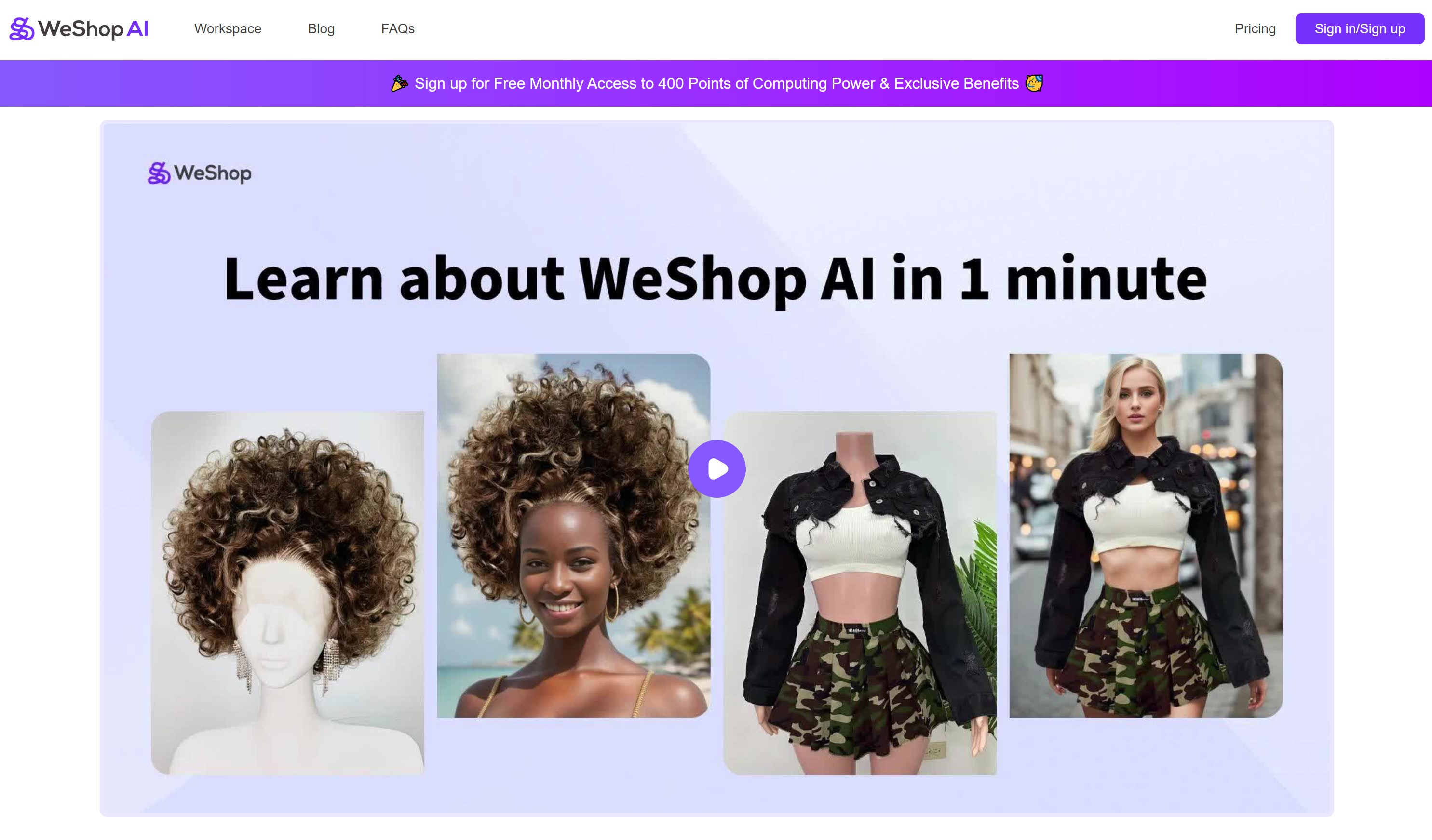Click the Sign in/Sign up button
1432x840 pixels.
click(x=1359, y=28)
